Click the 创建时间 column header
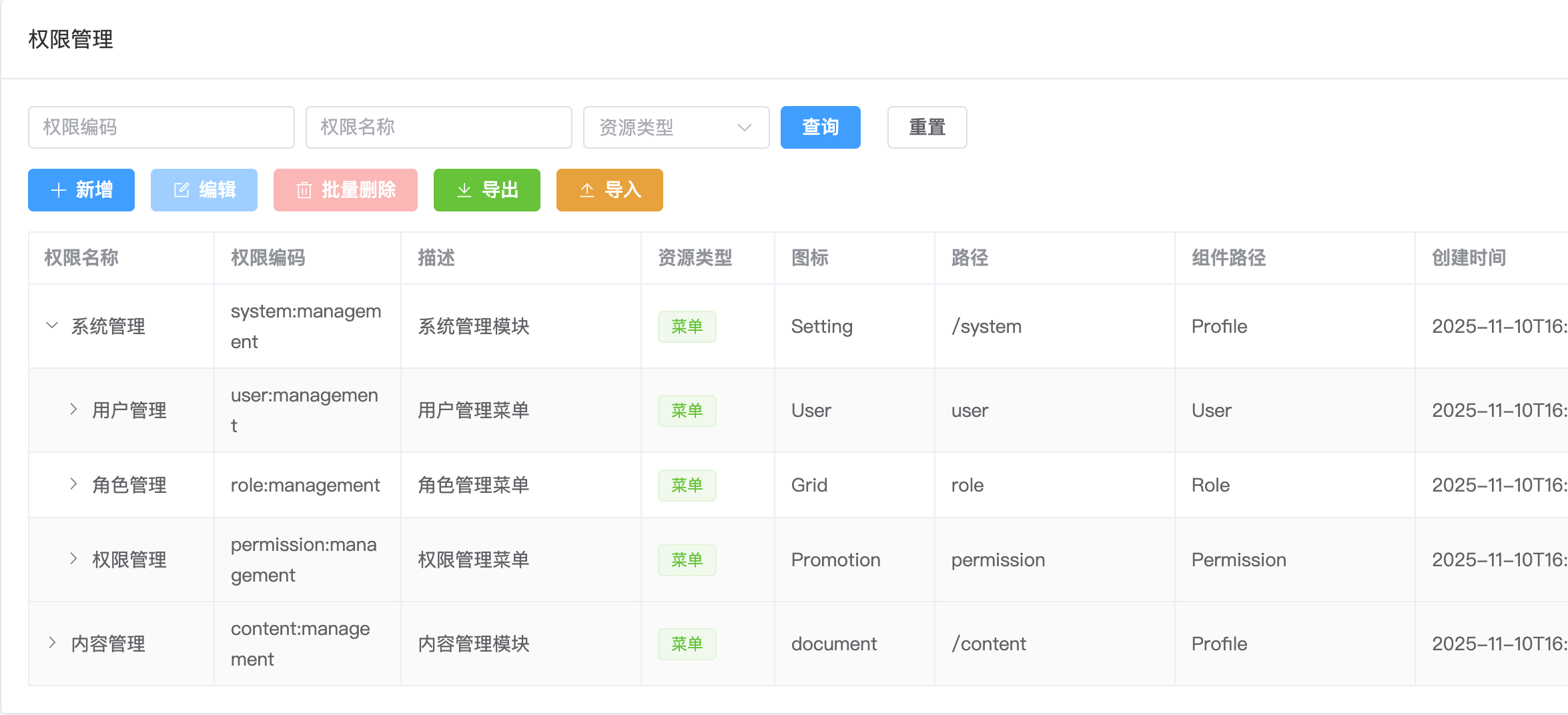The width and height of the screenshot is (1568, 715). click(x=1469, y=258)
